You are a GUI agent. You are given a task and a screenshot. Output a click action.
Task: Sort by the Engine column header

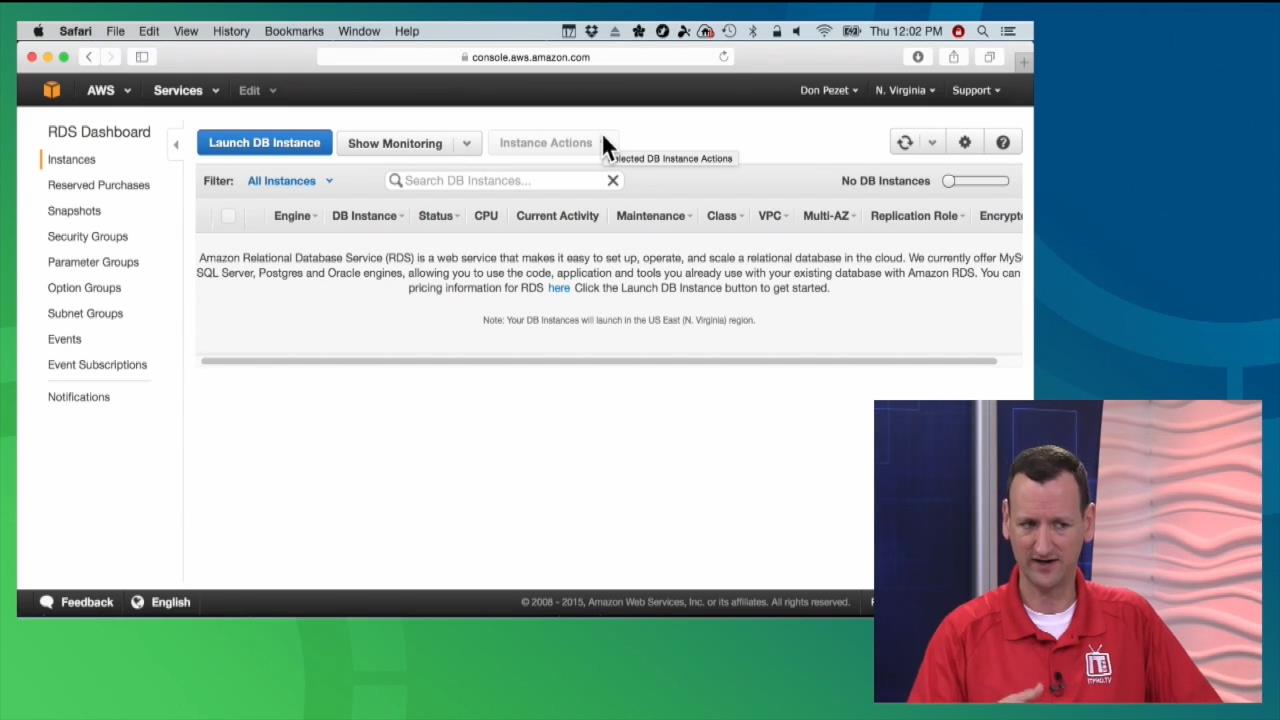tap(295, 216)
